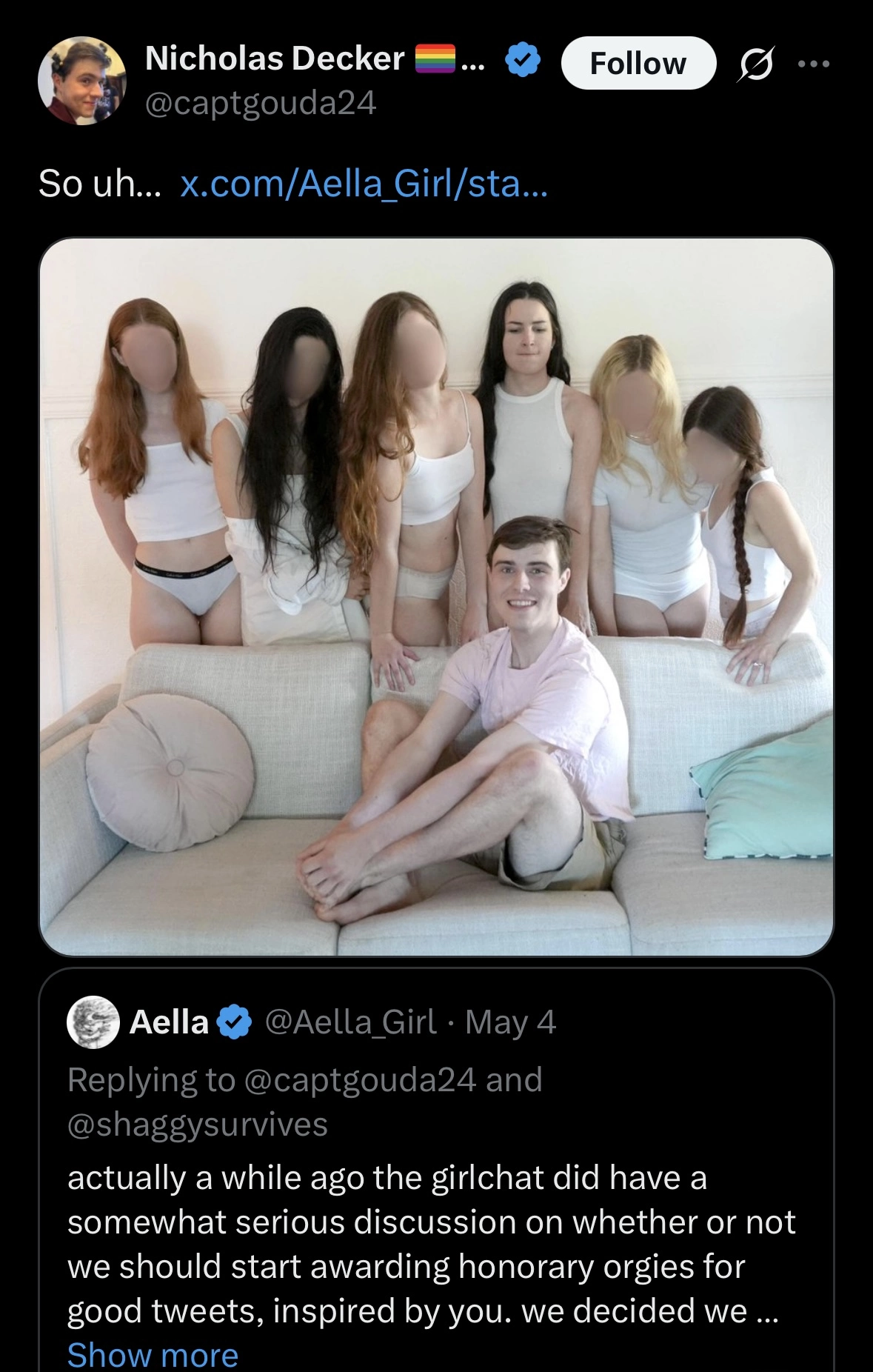The height and width of the screenshot is (1372, 873).
Task: Tap Aella's round profile avatar
Action: tap(93, 1022)
